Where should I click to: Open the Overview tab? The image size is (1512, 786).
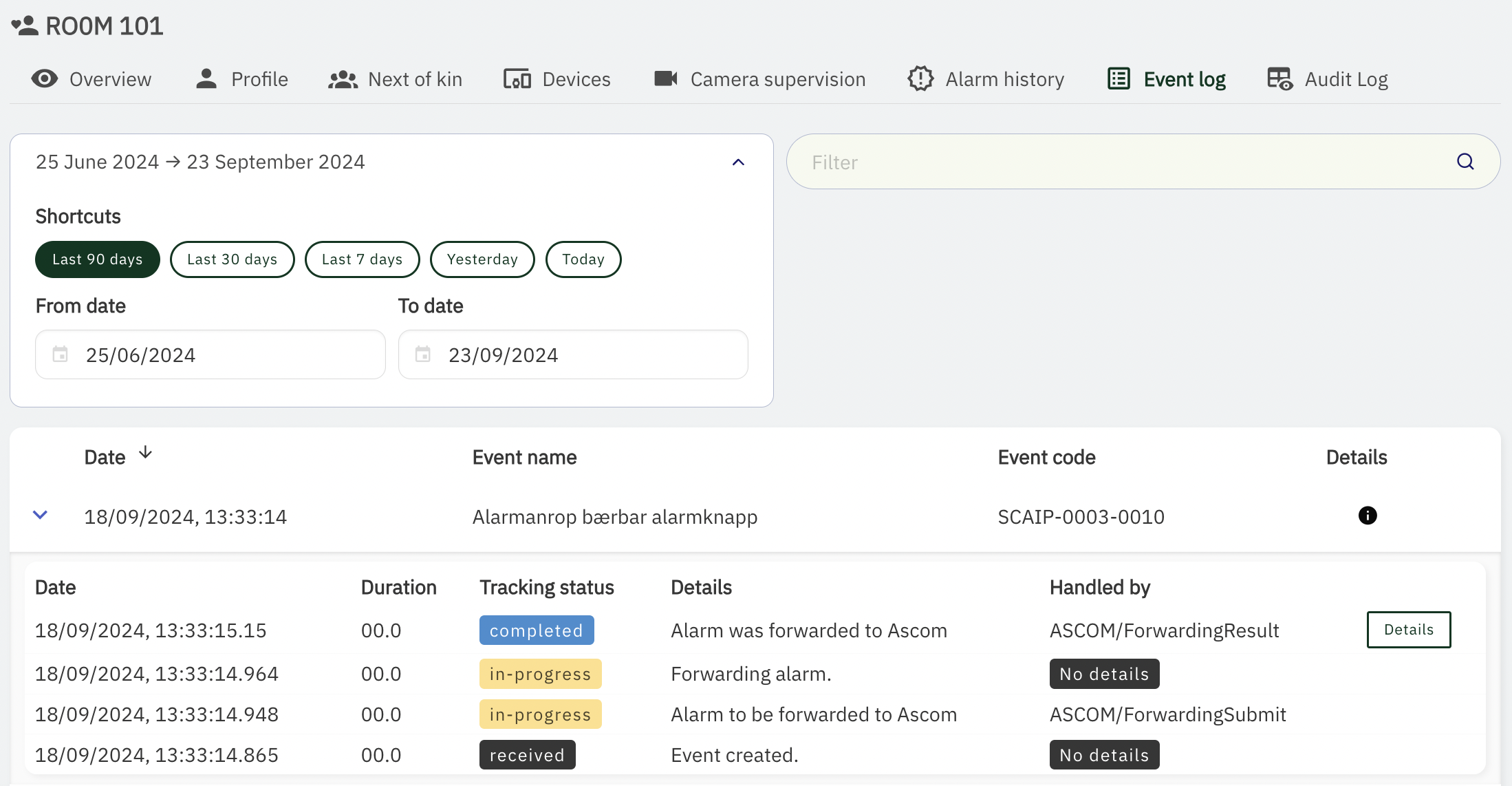91,79
